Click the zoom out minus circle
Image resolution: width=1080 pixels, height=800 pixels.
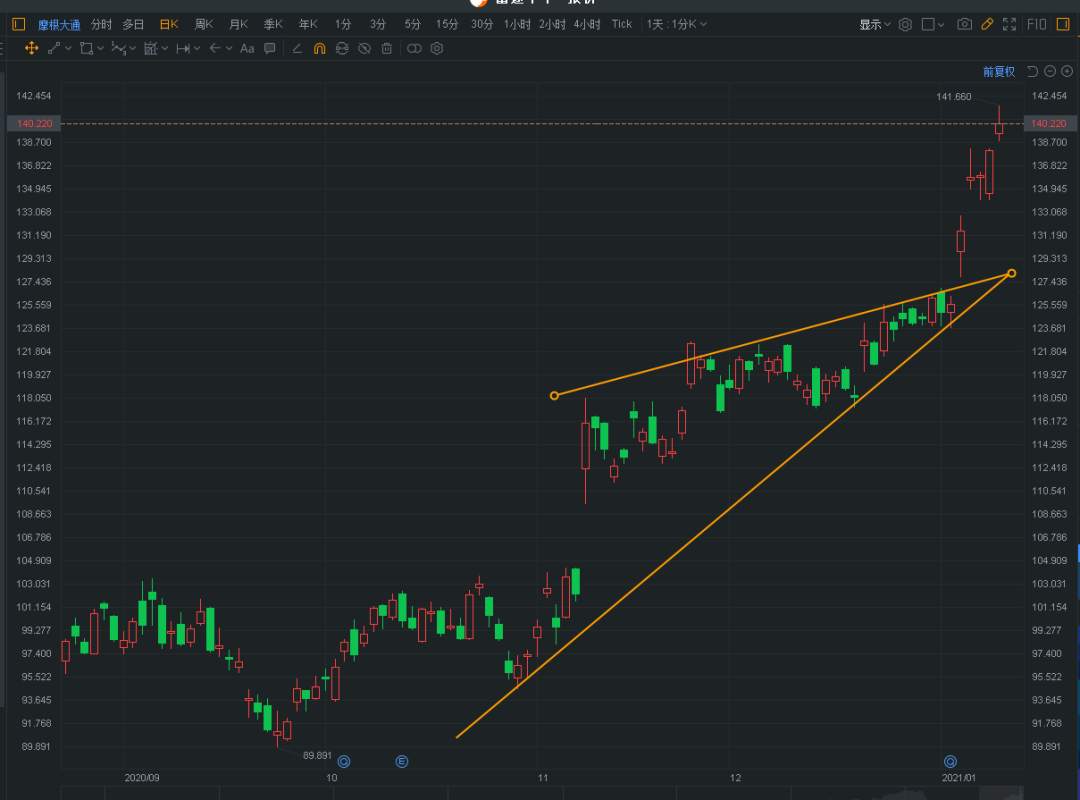[1050, 71]
